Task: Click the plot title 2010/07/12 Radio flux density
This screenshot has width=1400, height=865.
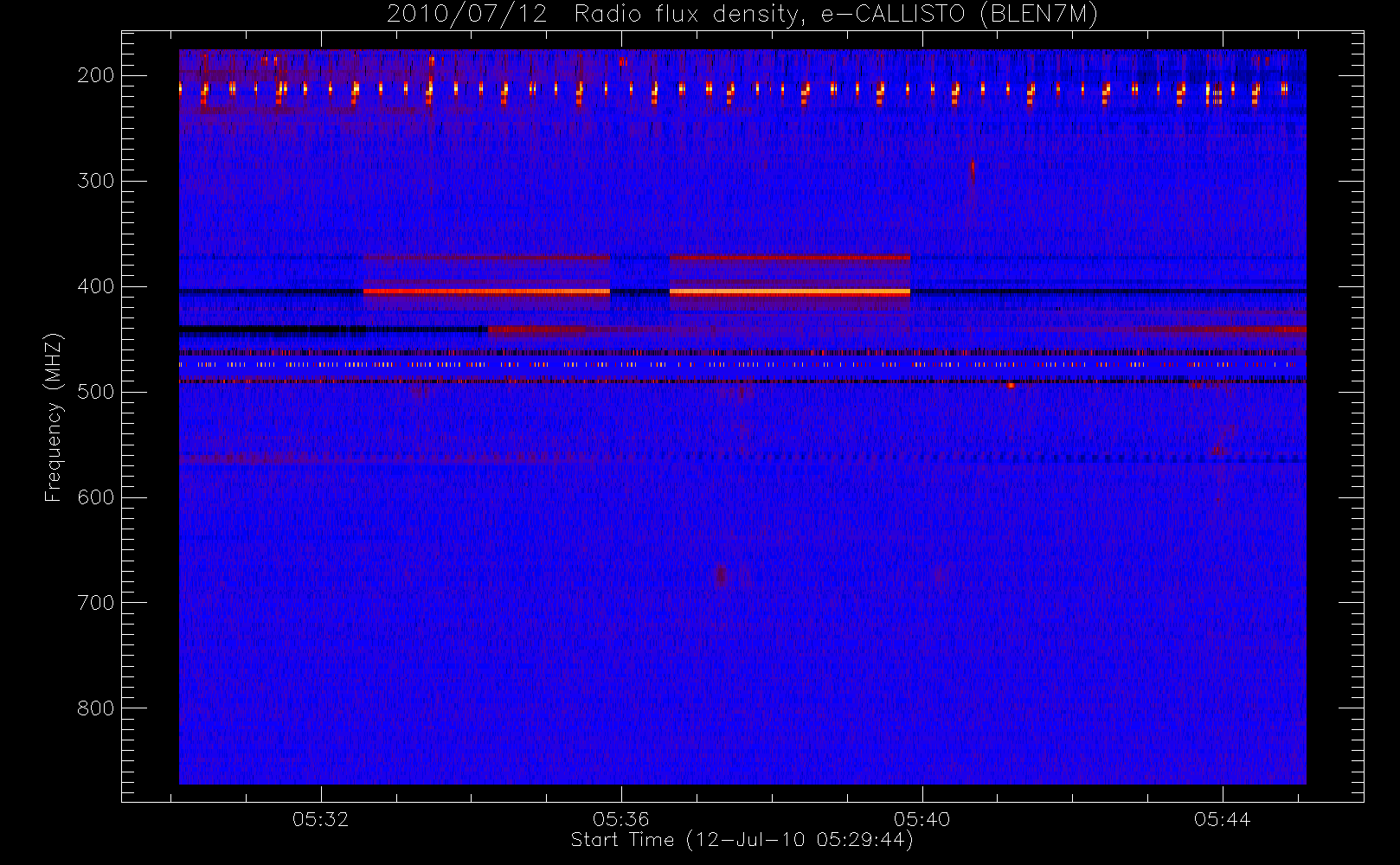Action: (x=742, y=15)
